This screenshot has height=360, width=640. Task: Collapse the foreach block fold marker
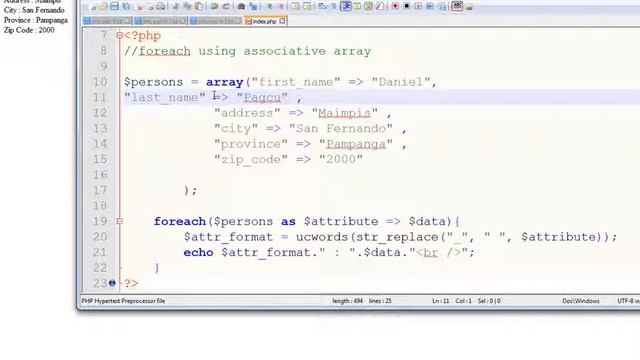tap(119, 221)
